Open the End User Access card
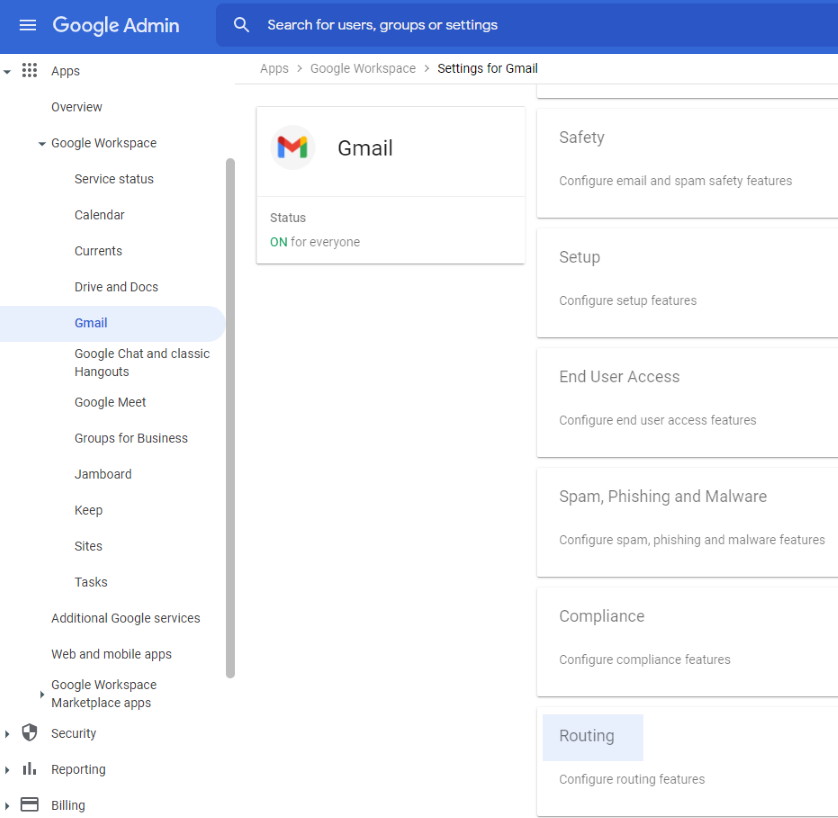This screenshot has width=838, height=818. [x=687, y=403]
